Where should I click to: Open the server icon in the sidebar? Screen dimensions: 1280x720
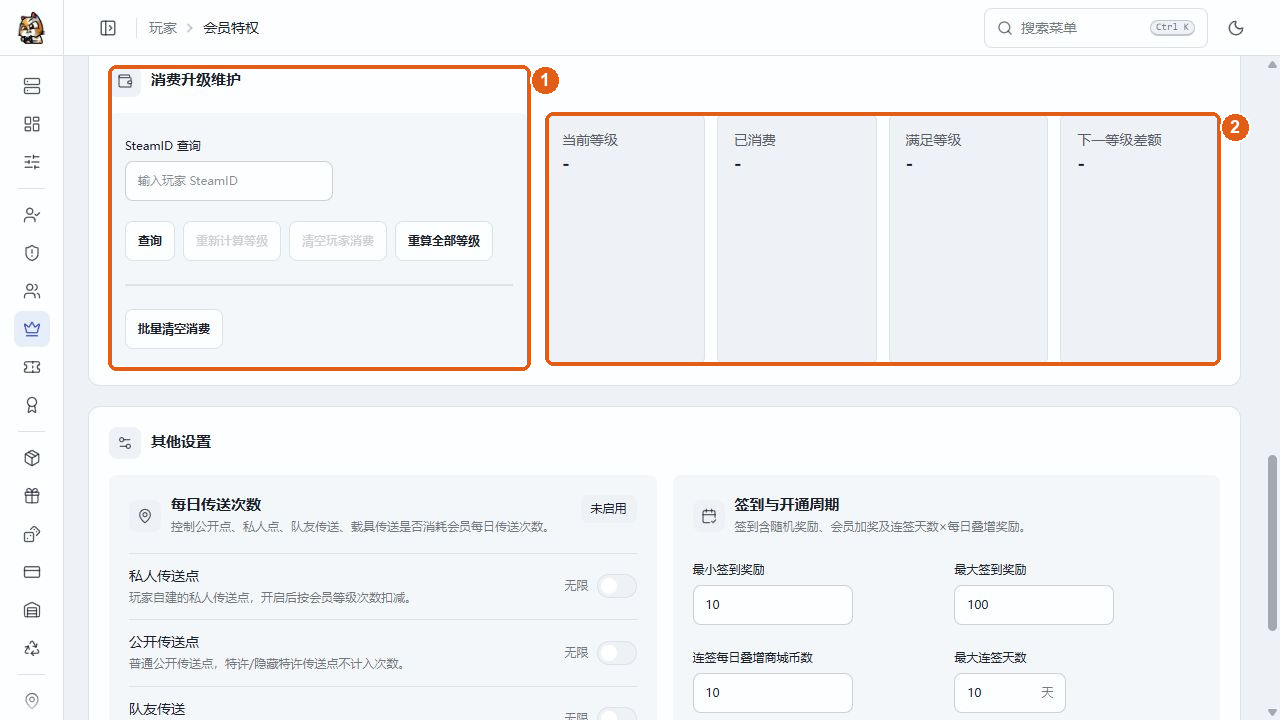(32, 86)
